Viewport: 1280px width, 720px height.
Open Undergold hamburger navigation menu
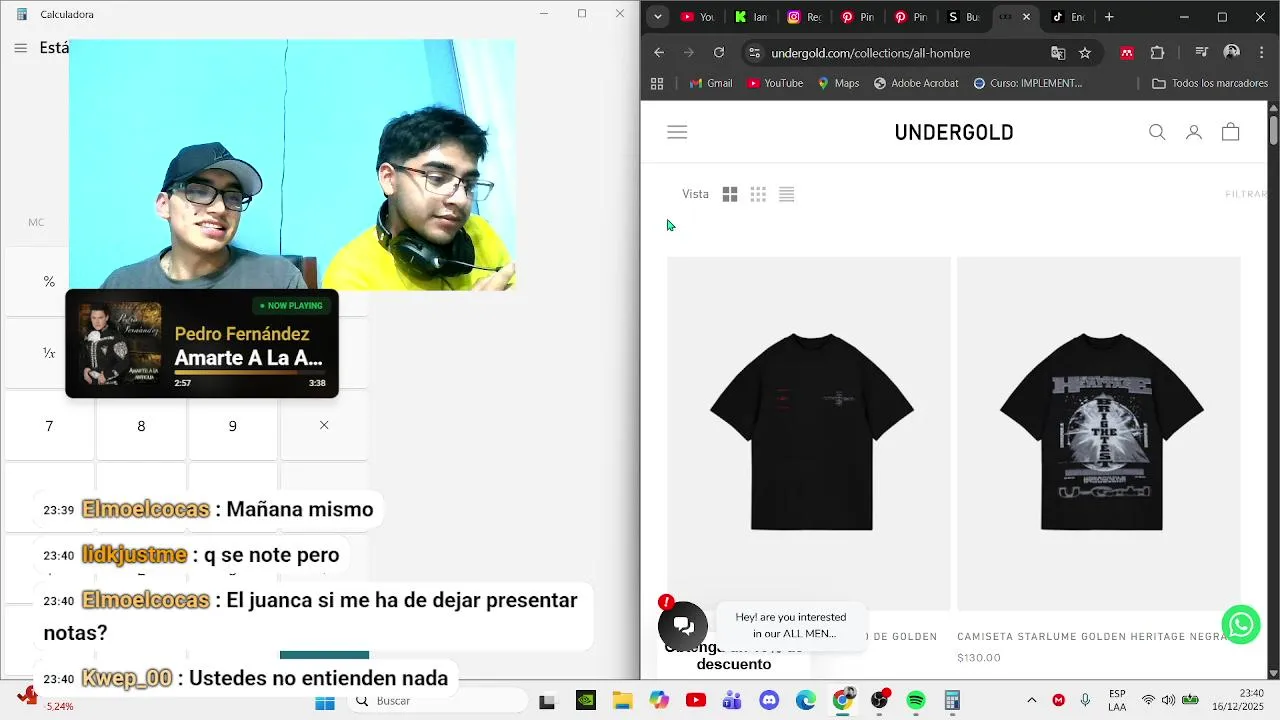[x=677, y=132]
